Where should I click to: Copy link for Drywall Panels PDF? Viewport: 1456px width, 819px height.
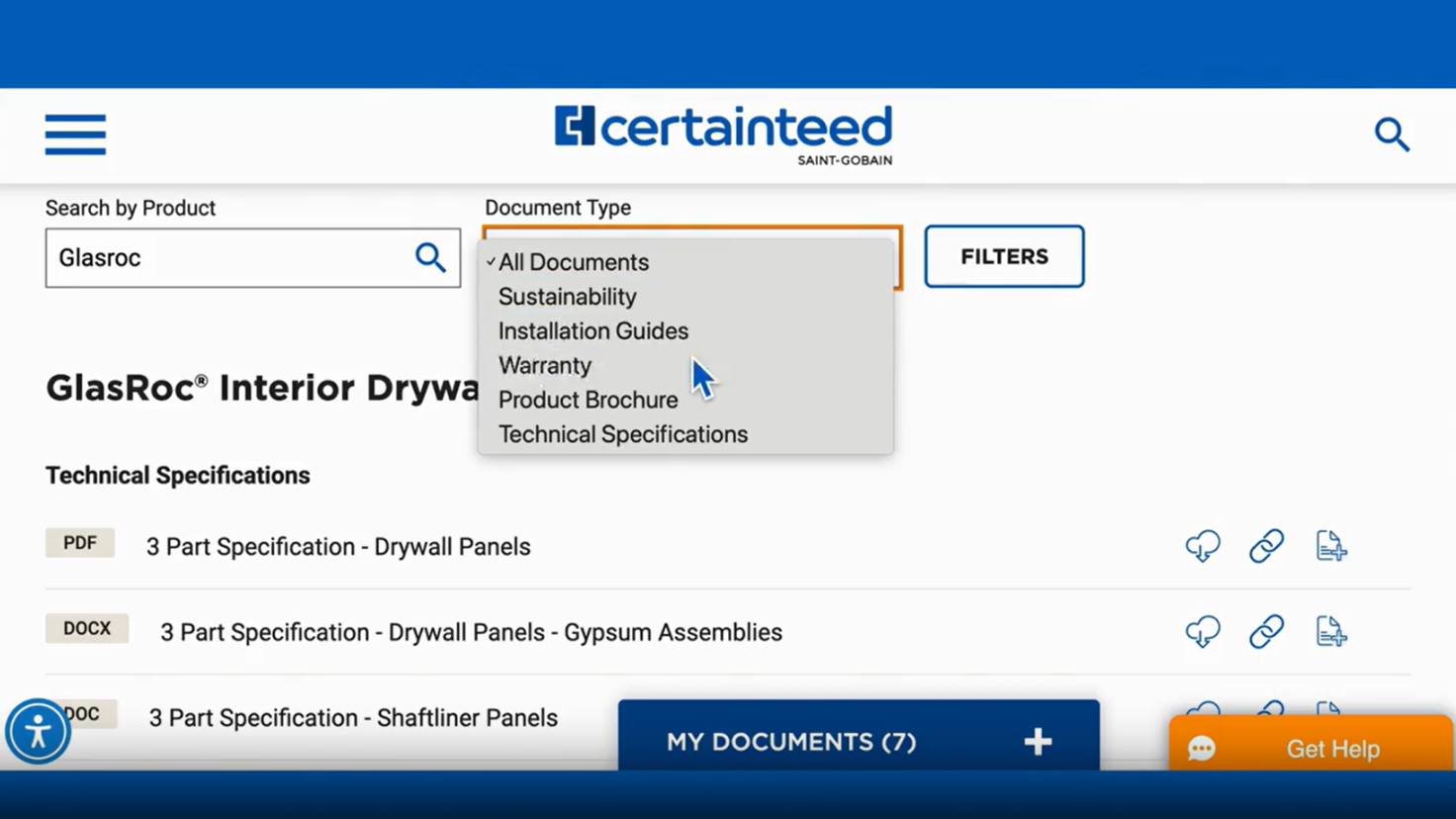pyautogui.click(x=1266, y=546)
